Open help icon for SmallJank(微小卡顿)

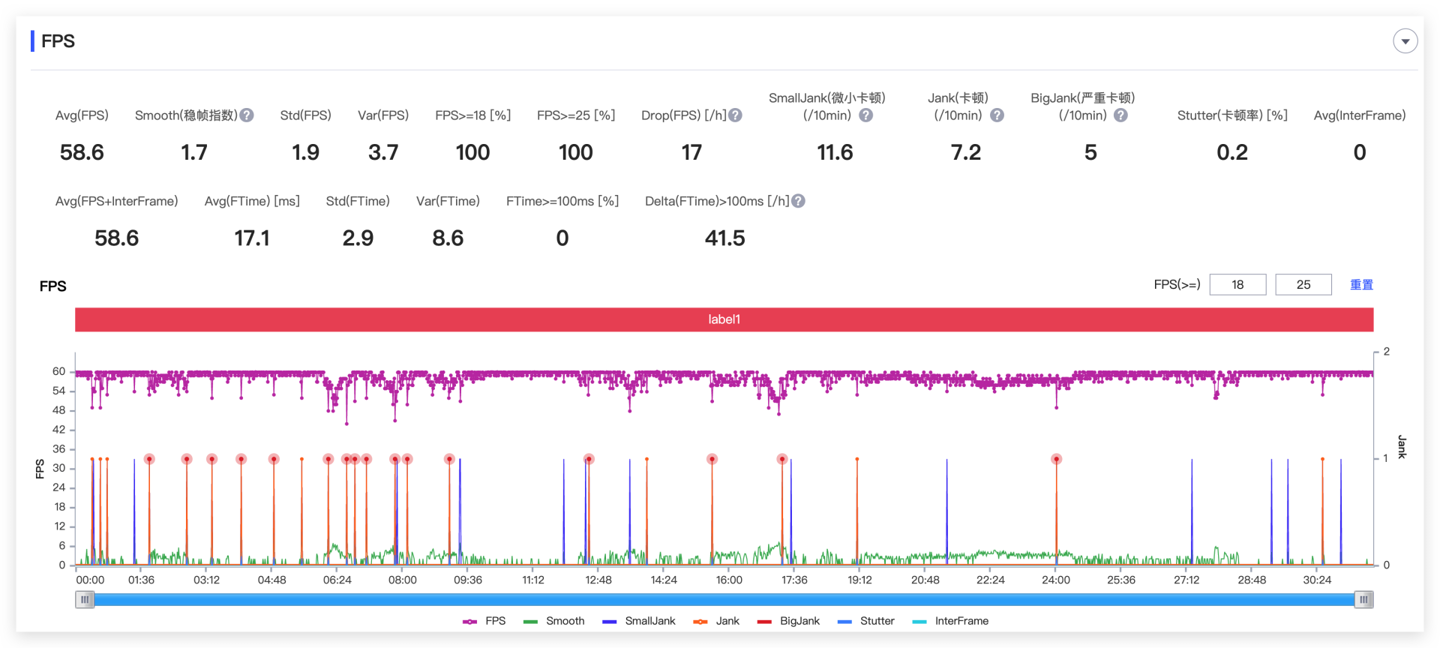[x=866, y=115]
